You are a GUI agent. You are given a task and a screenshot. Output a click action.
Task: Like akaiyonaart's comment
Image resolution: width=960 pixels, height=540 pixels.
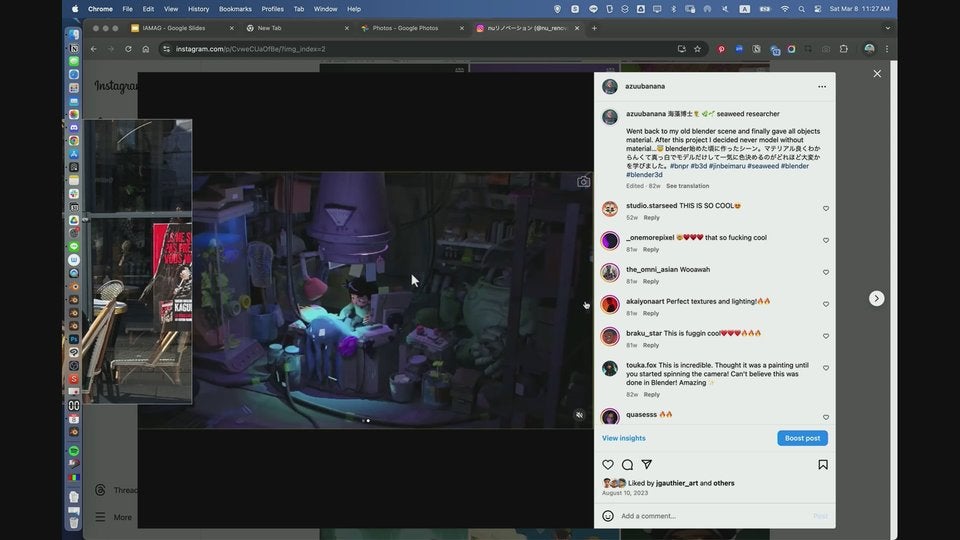pyautogui.click(x=825, y=304)
